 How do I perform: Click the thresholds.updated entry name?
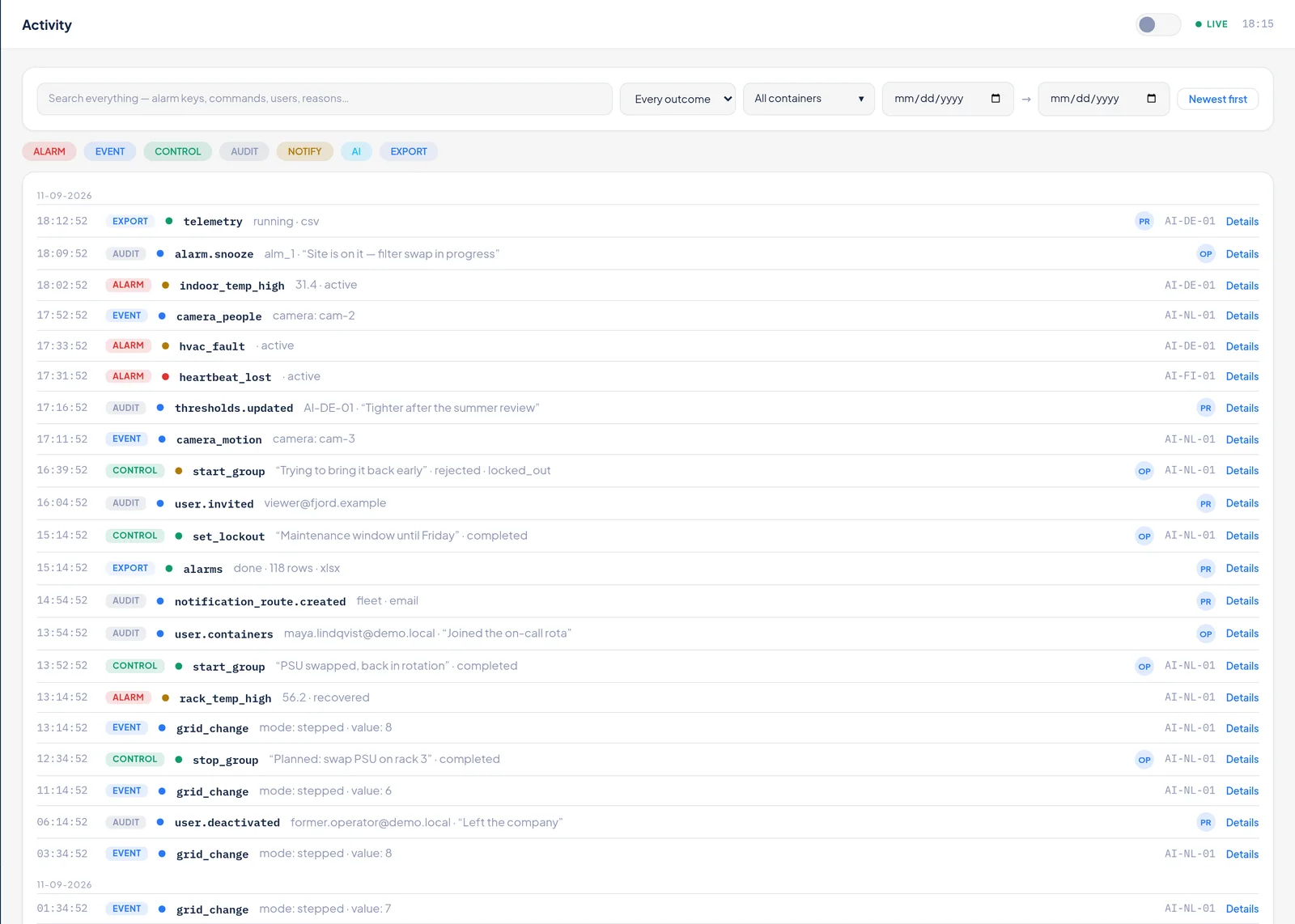tap(234, 409)
